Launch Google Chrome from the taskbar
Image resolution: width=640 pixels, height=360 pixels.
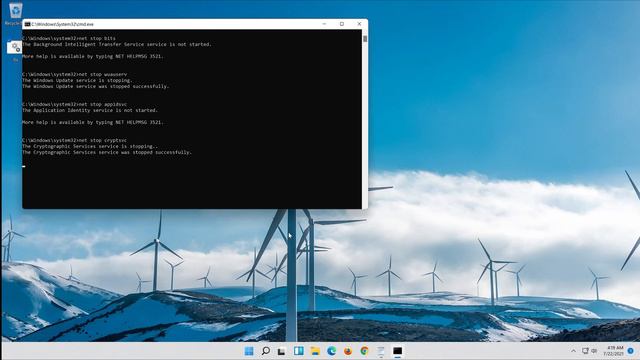point(364,351)
